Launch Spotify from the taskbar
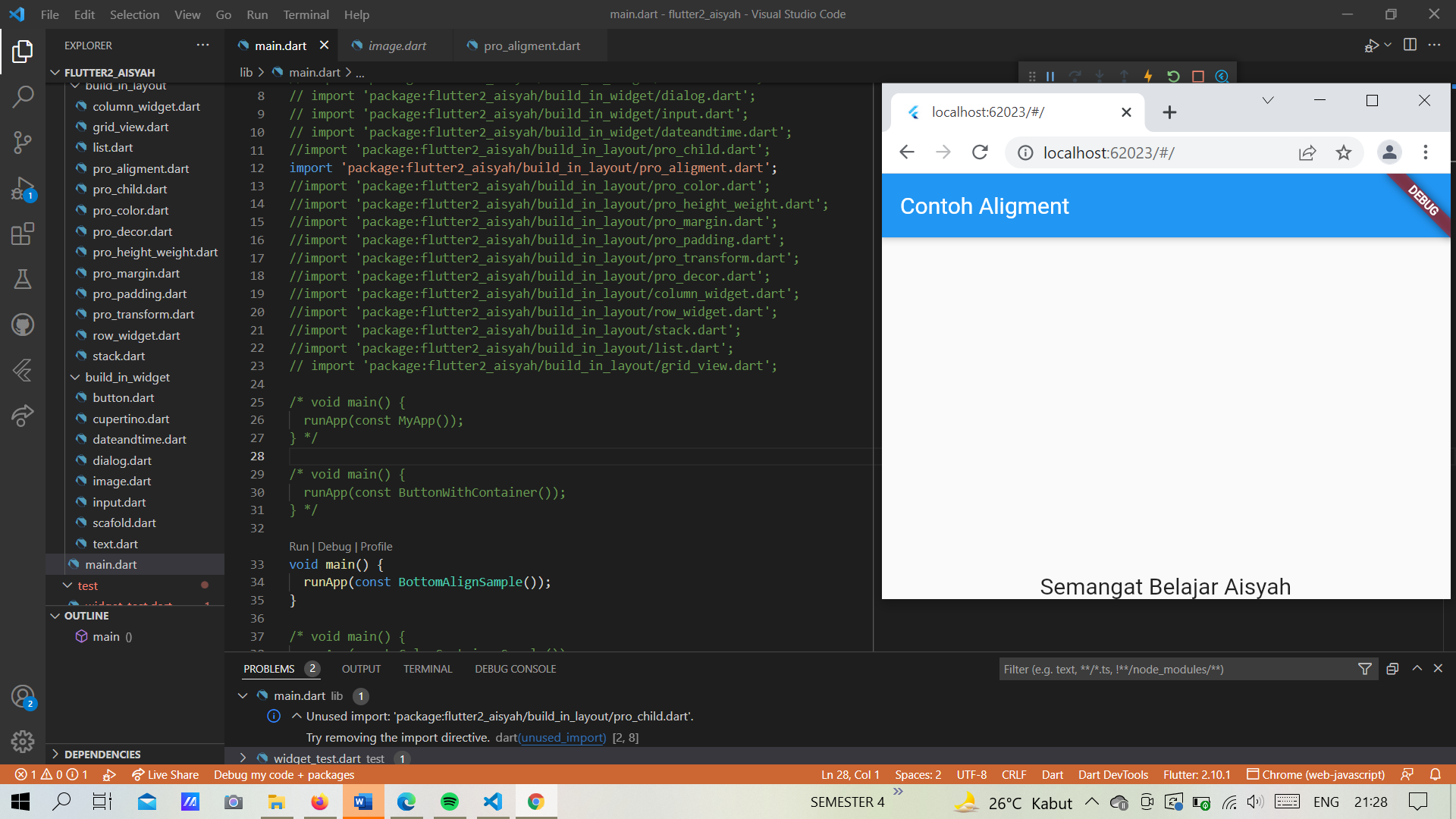The height and width of the screenshot is (819, 1456). point(450,802)
